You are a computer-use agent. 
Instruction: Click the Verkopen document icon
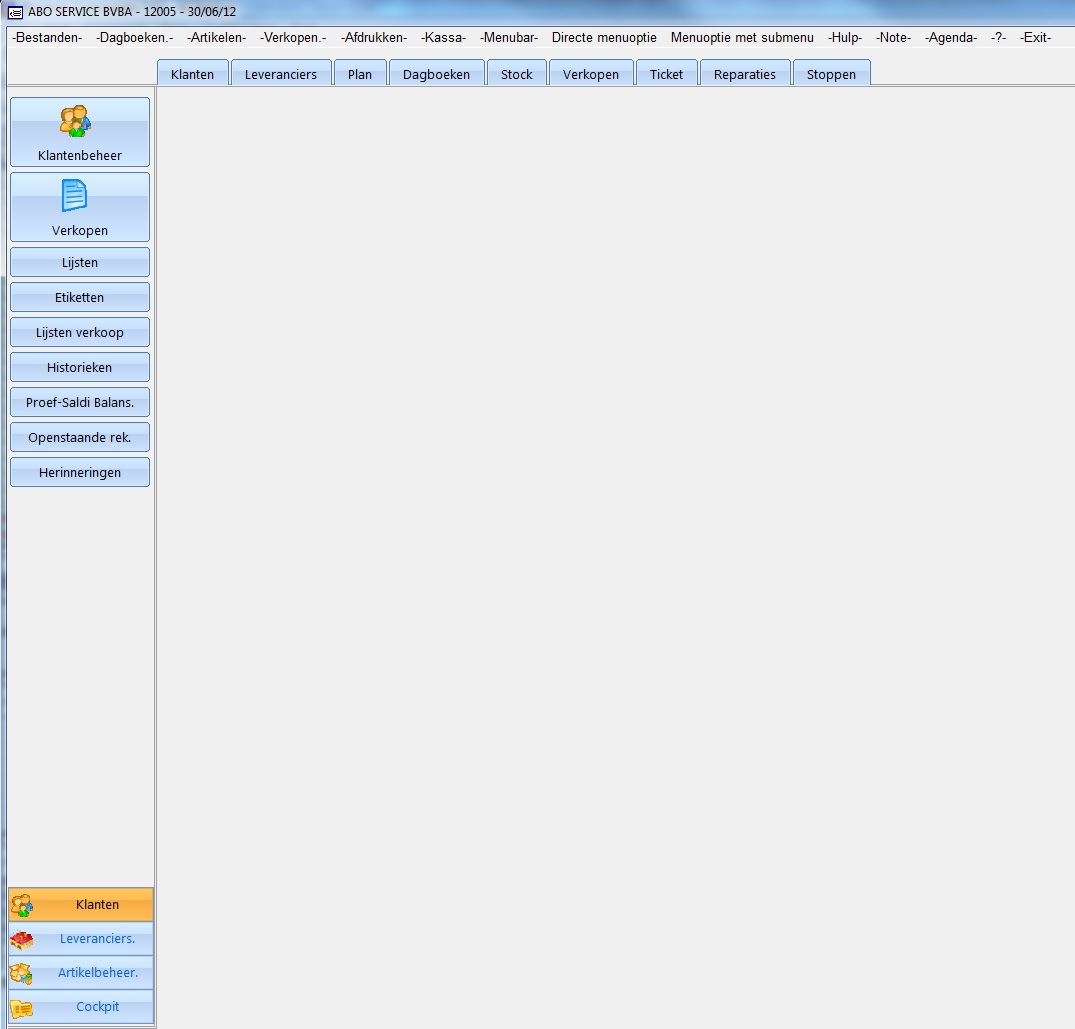[75, 196]
